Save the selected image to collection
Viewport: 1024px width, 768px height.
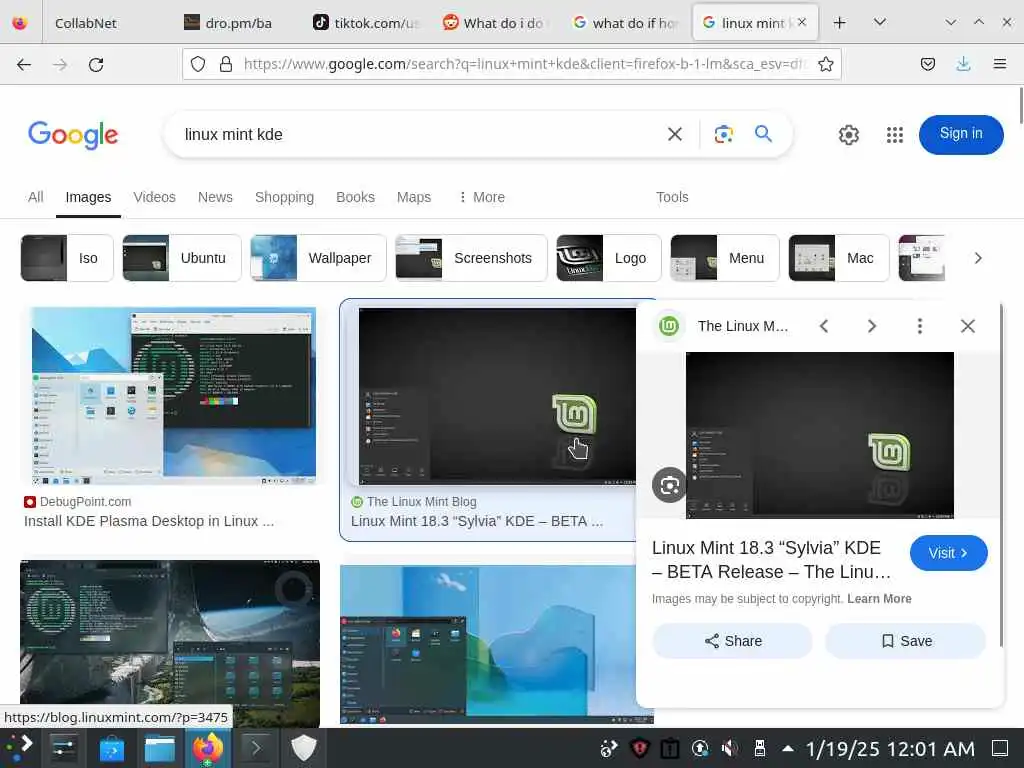point(906,641)
